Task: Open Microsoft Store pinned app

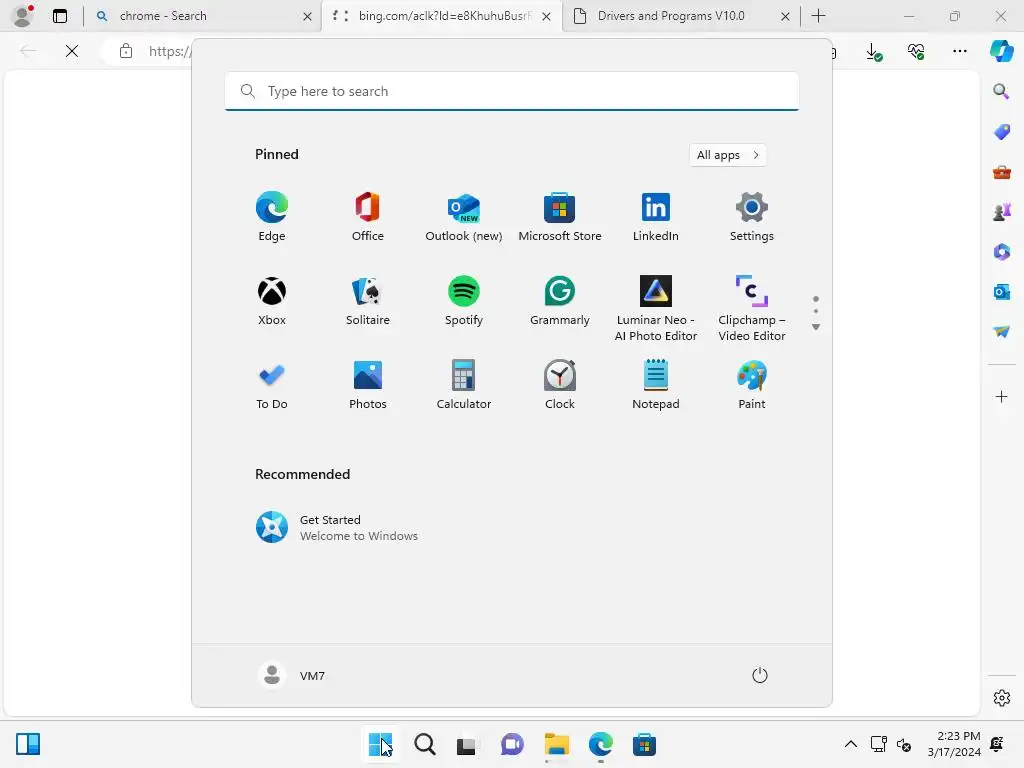Action: coord(560,217)
